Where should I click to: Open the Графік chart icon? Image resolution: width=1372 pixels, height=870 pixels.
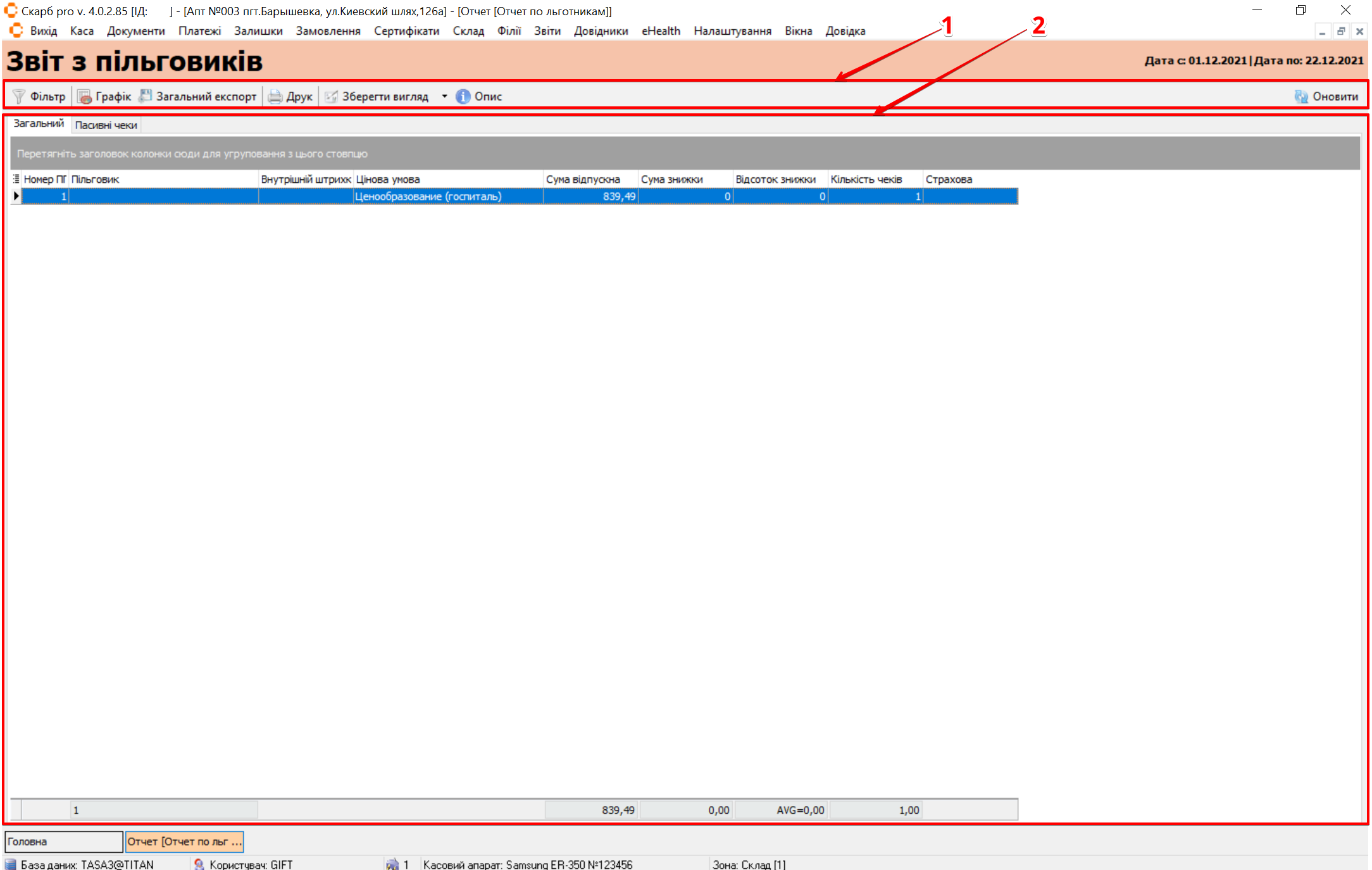click(x=84, y=96)
